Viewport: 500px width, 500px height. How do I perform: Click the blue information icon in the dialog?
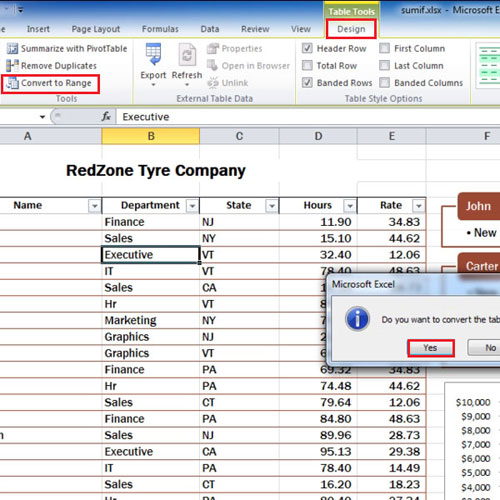[x=357, y=319]
